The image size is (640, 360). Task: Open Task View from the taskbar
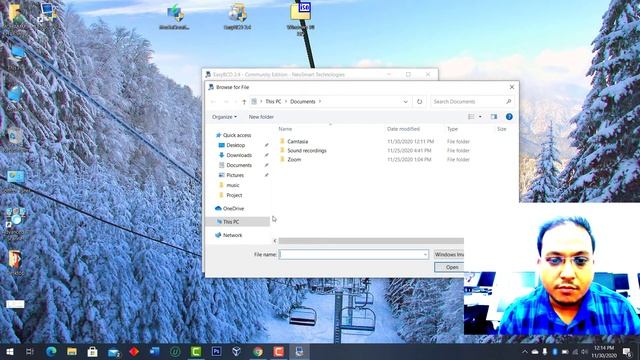[30, 351]
